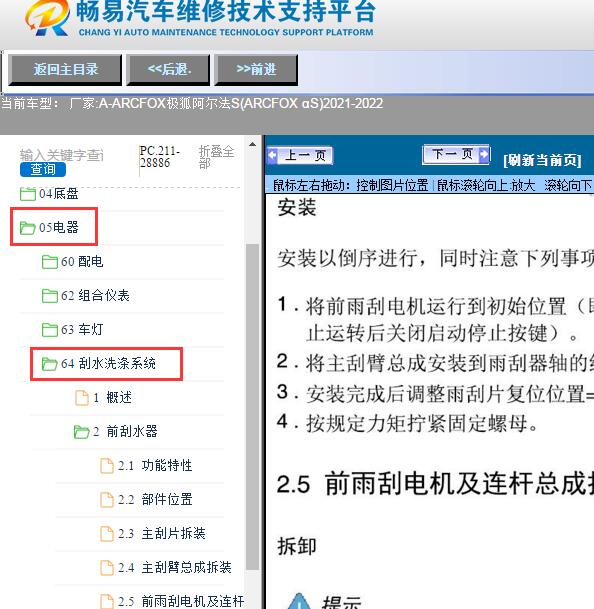Screen dimensions: 594x609
Task: Click the page icon beside 2.2 部件位置
Action: point(107,499)
